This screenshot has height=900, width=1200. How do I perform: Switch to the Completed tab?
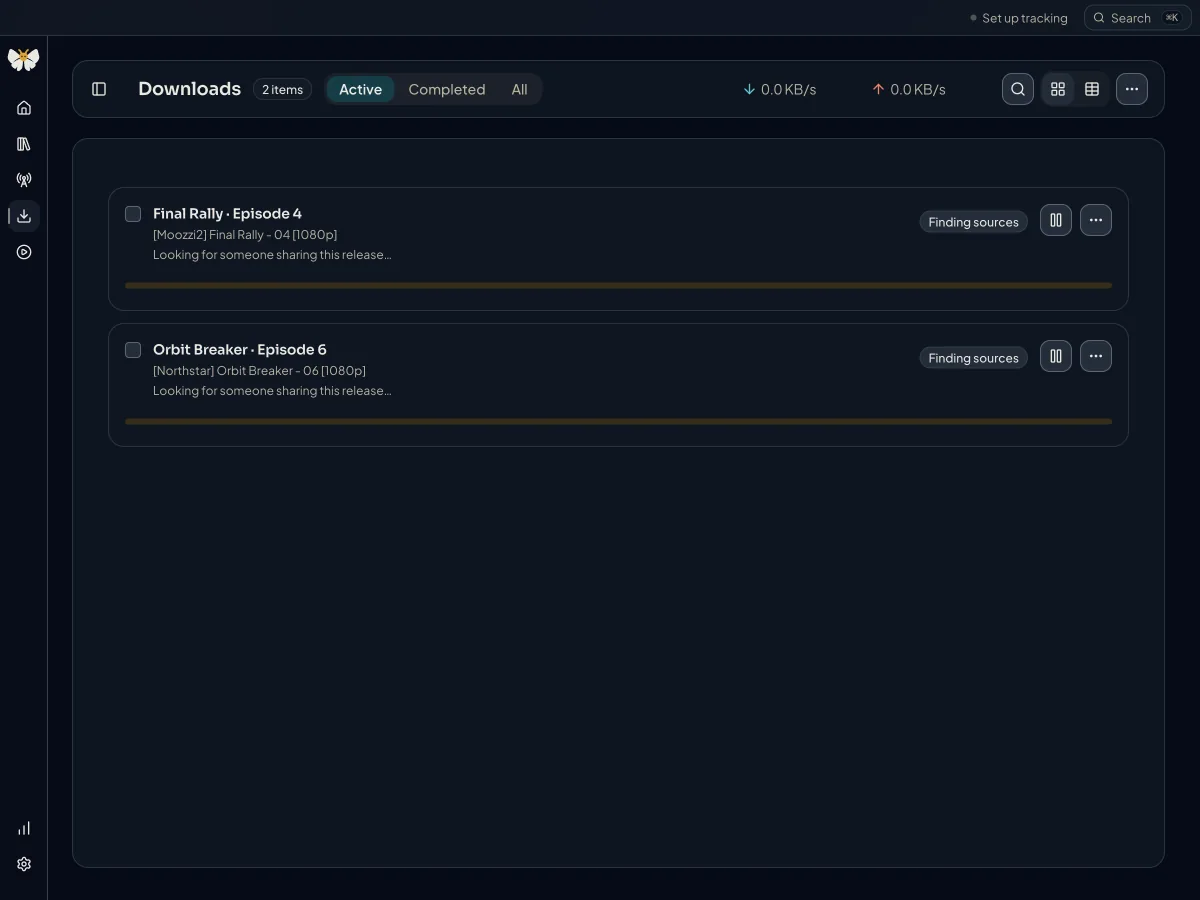pyautogui.click(x=447, y=89)
